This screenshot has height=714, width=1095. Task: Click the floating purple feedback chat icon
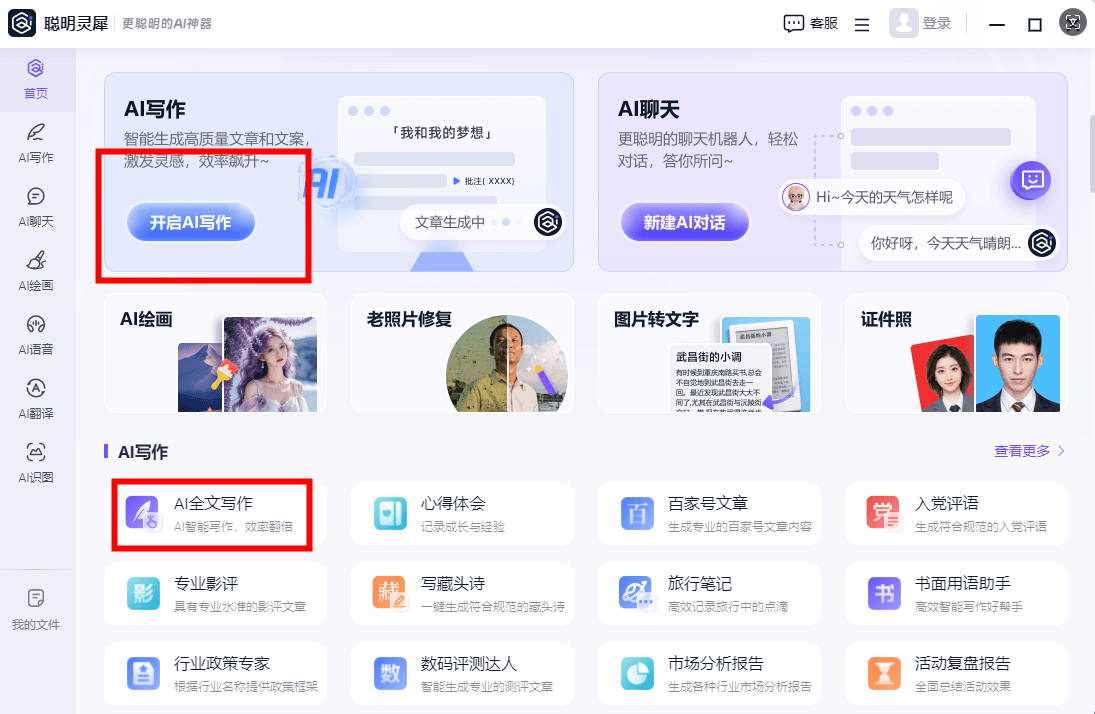click(x=1033, y=180)
